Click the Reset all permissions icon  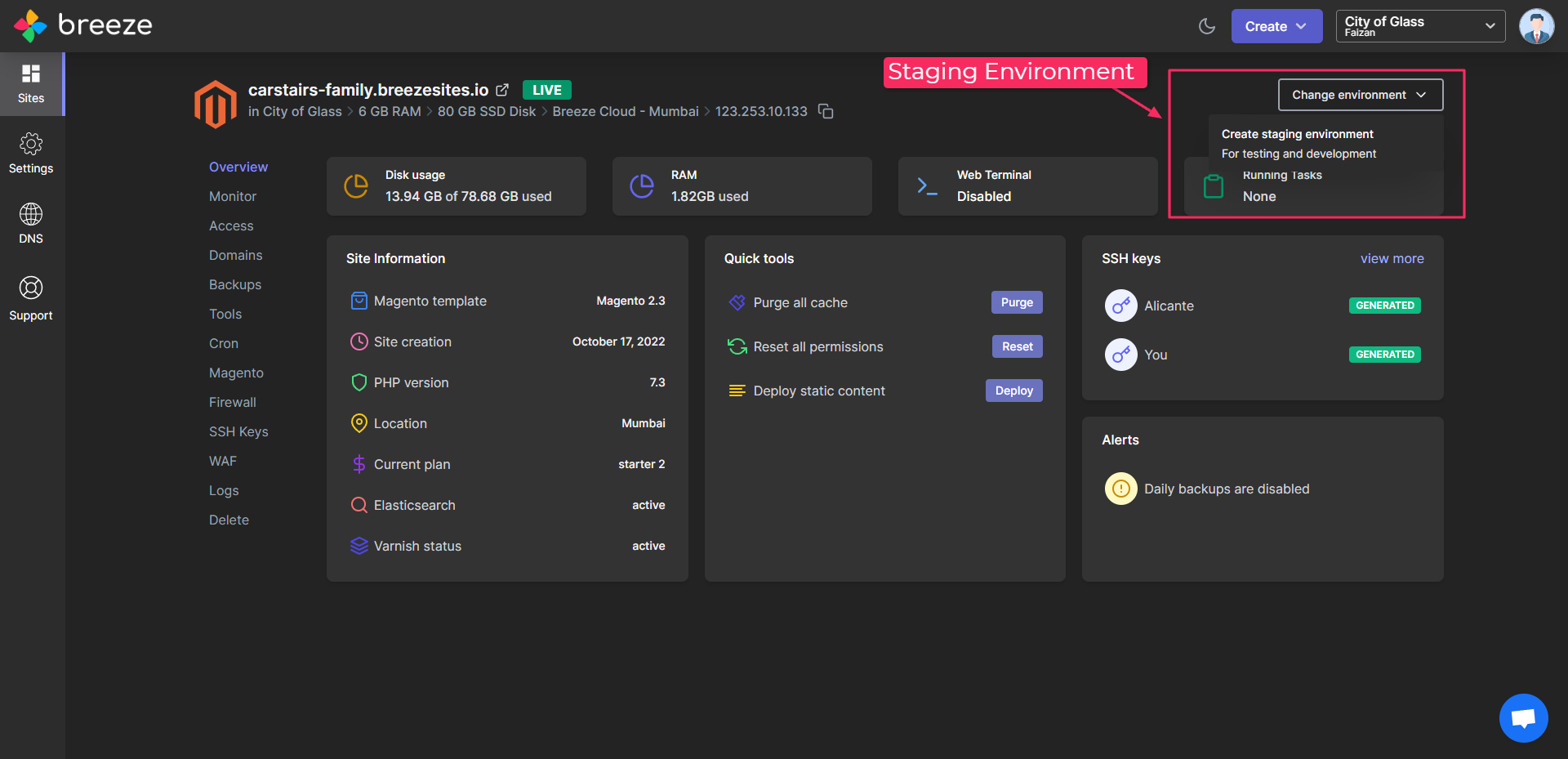[737, 346]
